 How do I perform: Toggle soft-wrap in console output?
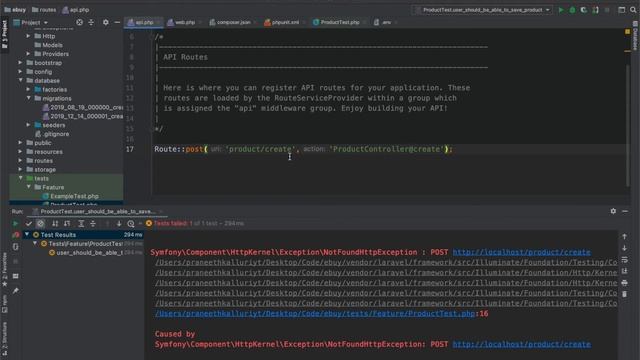pos(624,260)
